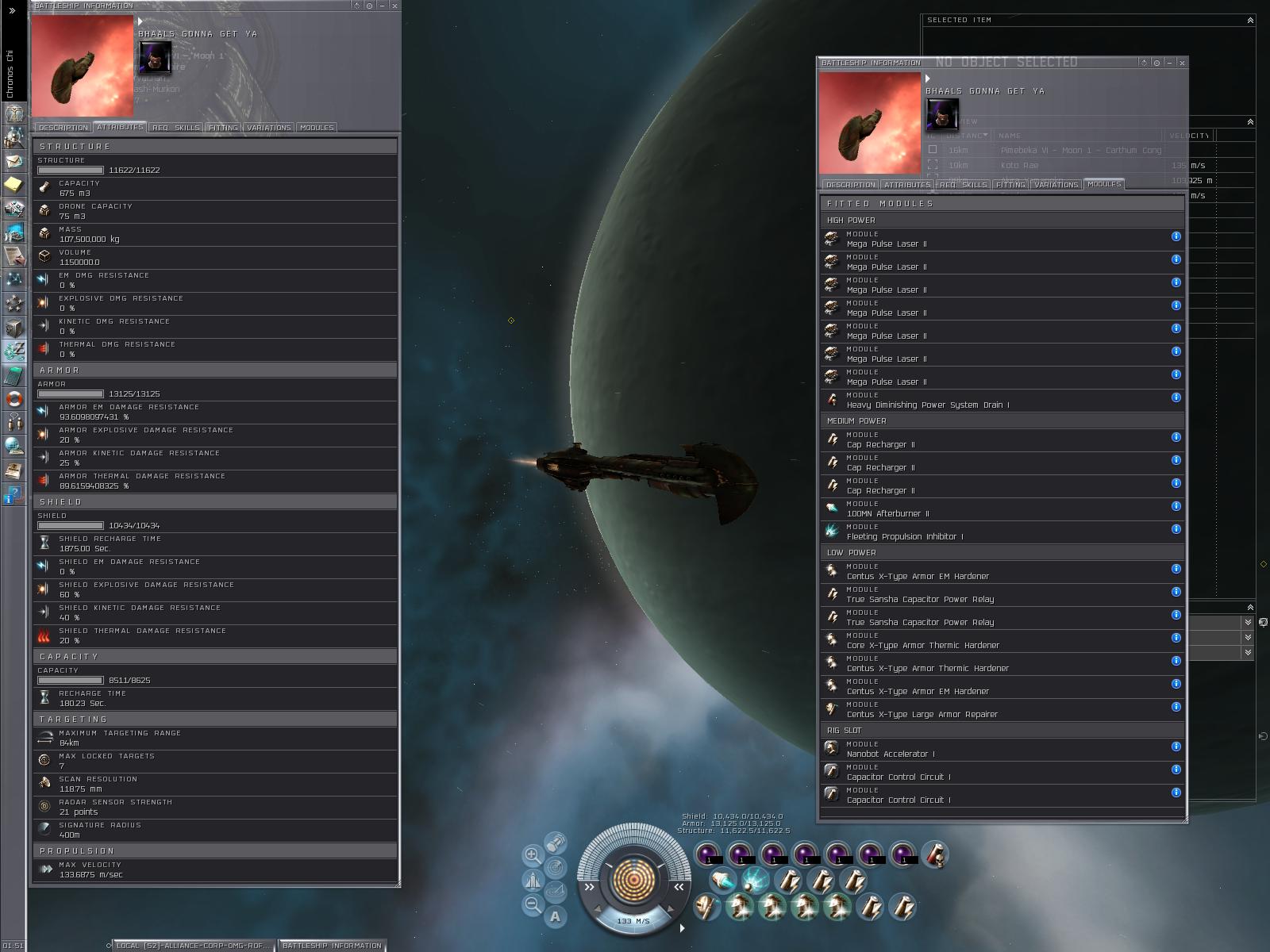Show info for Heavy Diminishing Power System Drain
The image size is (1270, 952).
pos(1176,397)
